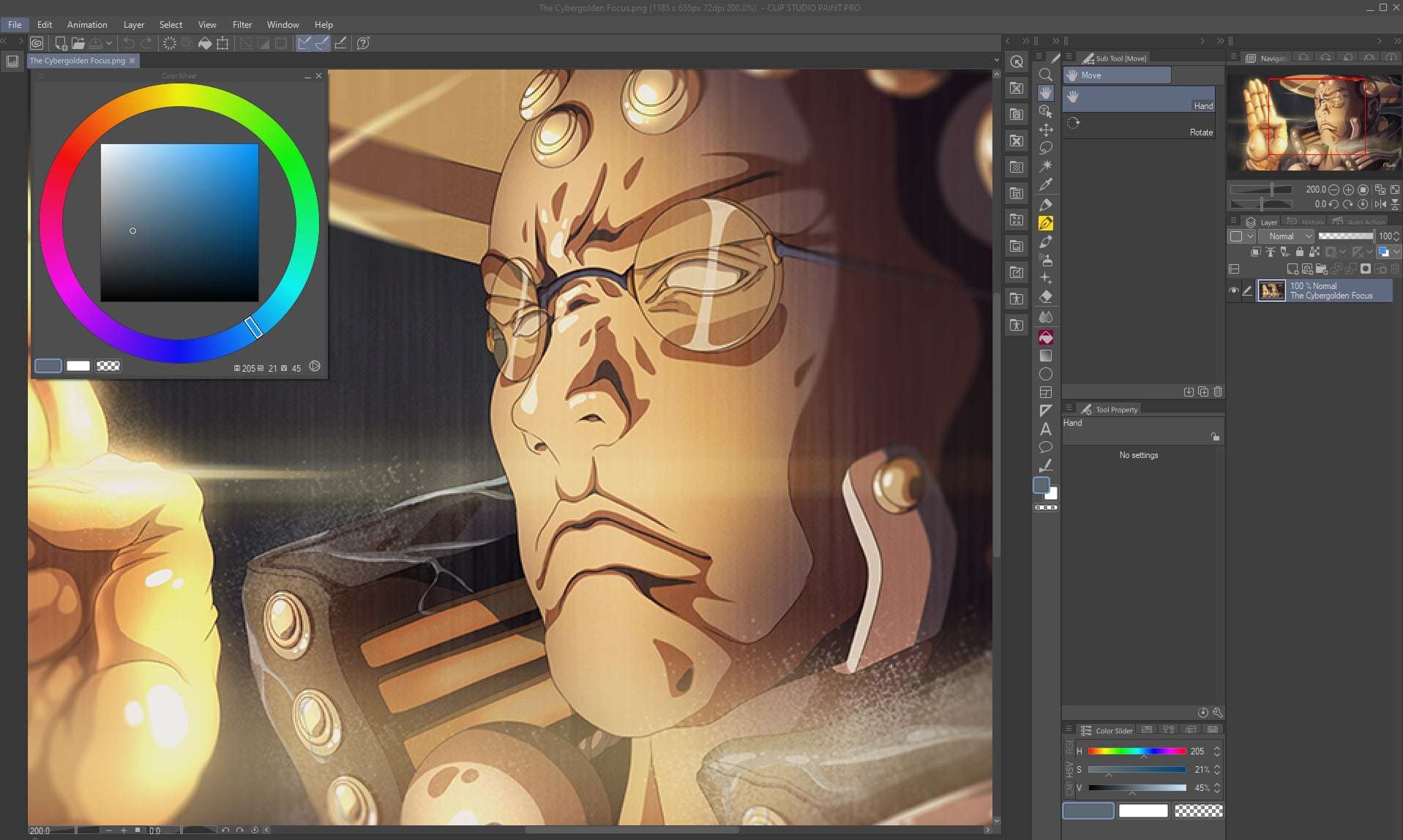
Task: Open Clip Studio launcher icon
Action: (x=37, y=43)
